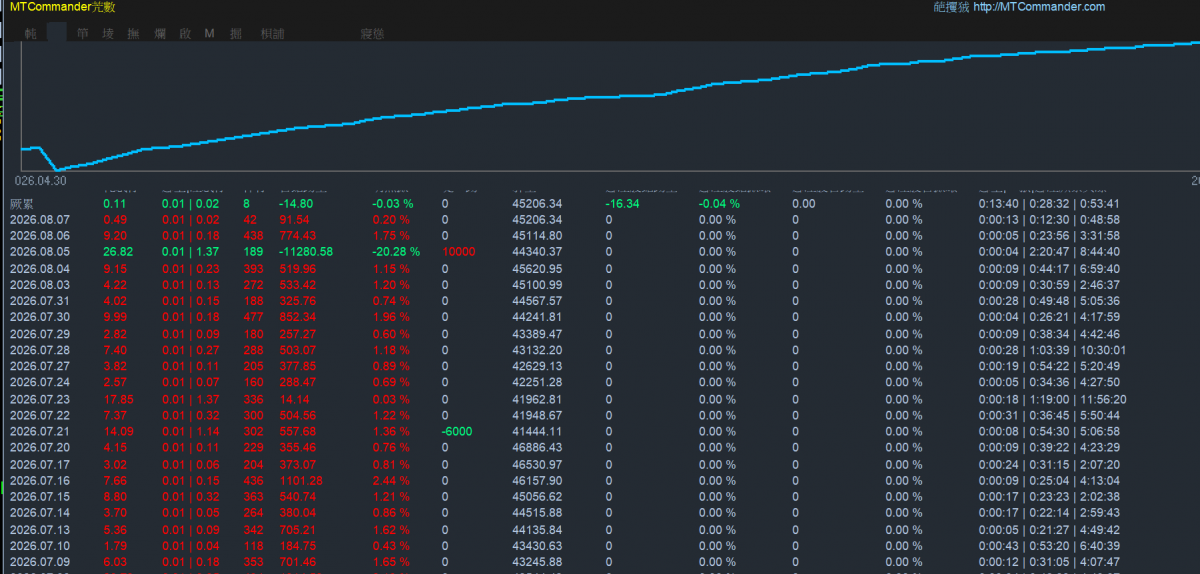
Task: Select the 2026.07.20 date row
Action: [600, 448]
